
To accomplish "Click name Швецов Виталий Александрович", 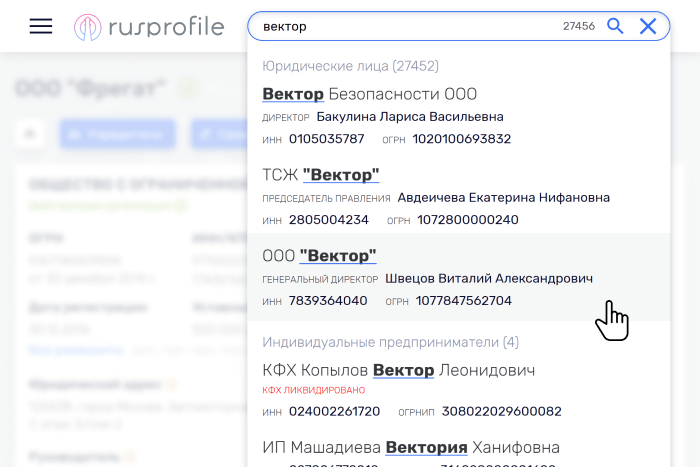I will tap(489, 278).
